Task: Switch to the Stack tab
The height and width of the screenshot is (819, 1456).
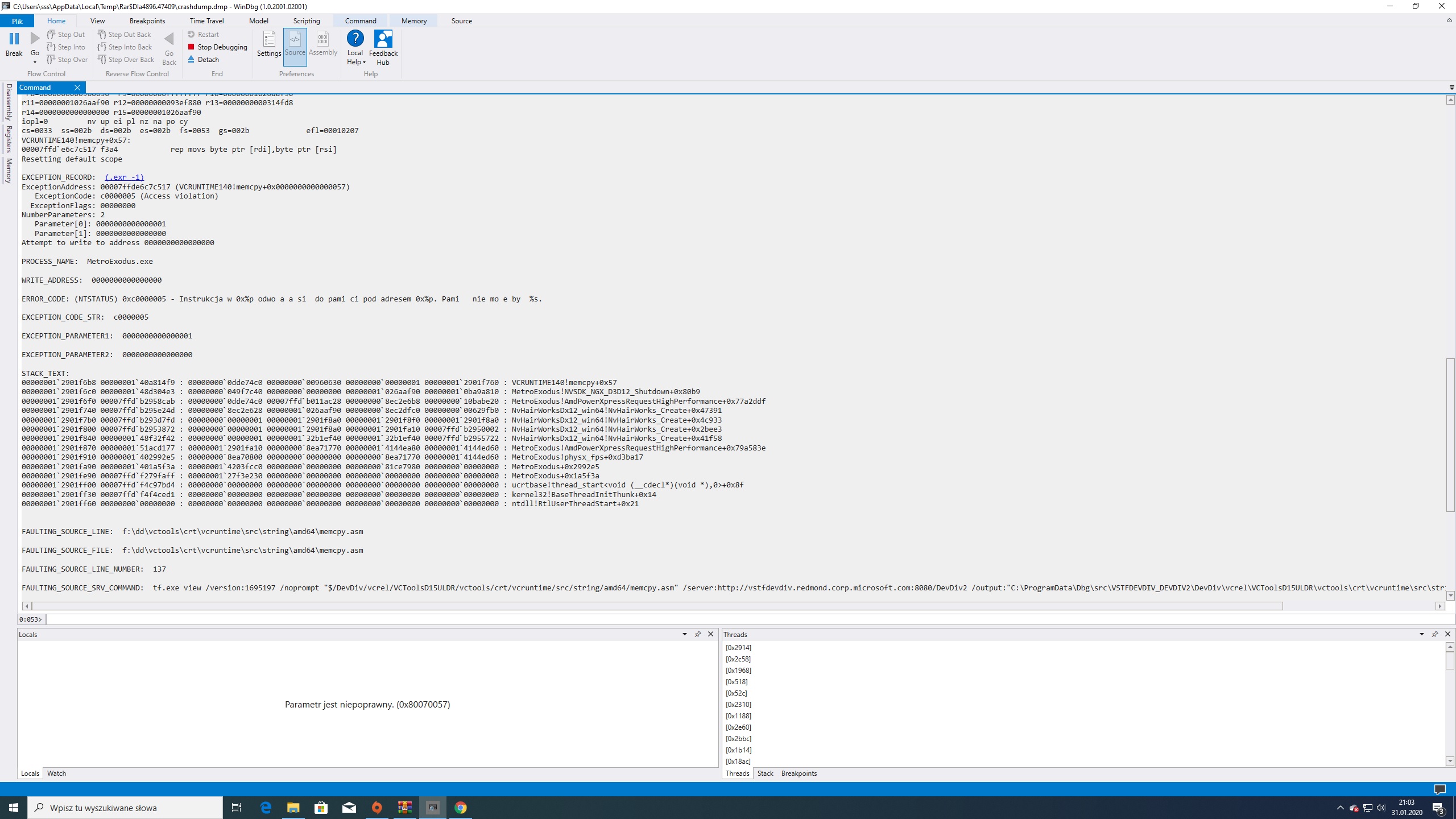Action: point(765,773)
